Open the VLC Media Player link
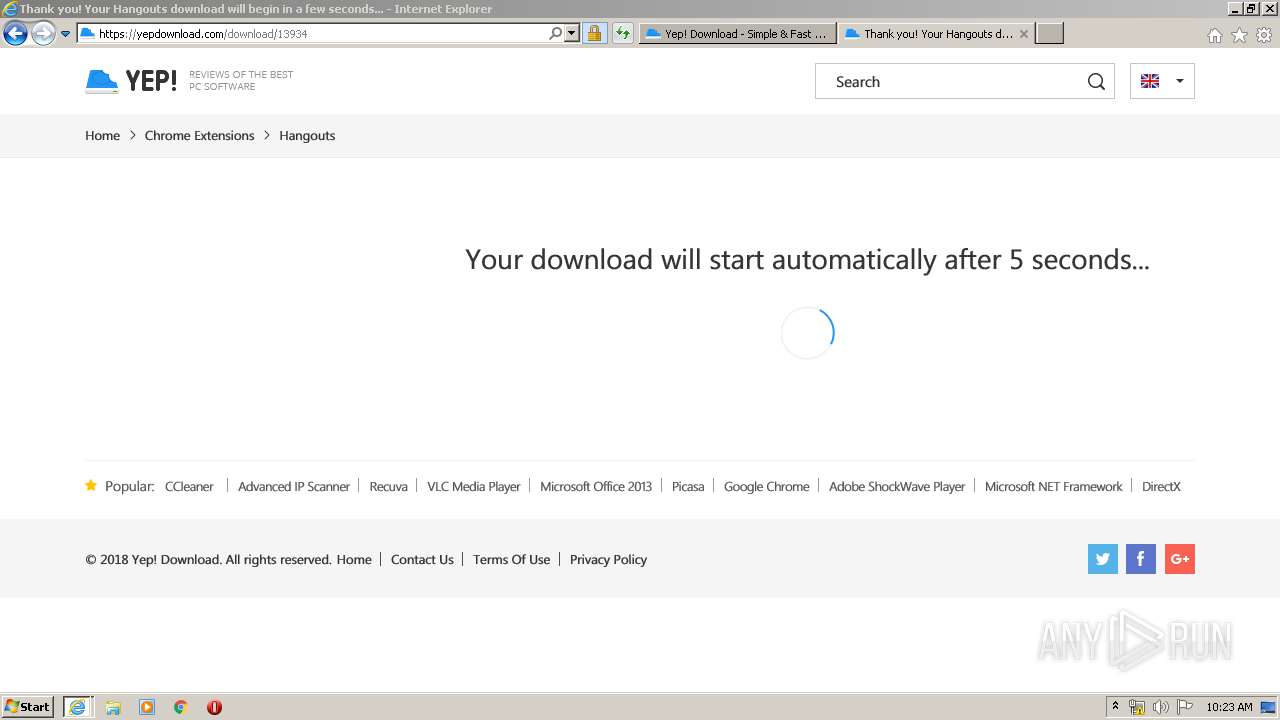Screen dimensions: 1280x720 point(474,486)
